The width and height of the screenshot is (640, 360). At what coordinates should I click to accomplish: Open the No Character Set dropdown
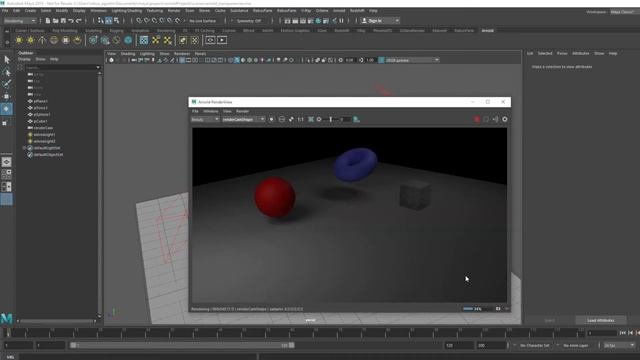point(534,345)
